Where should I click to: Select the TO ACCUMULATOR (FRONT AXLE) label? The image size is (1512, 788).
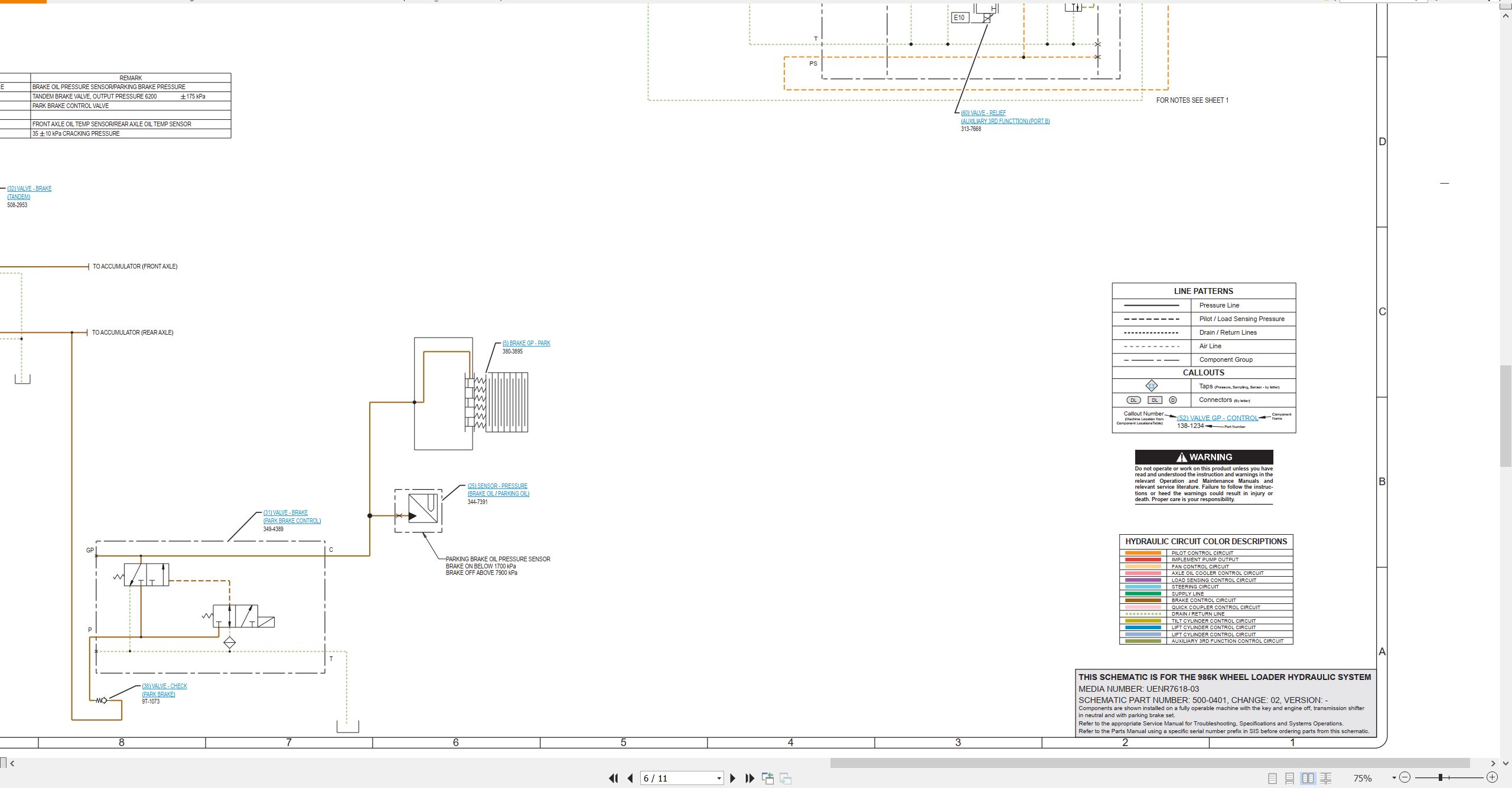(135, 266)
